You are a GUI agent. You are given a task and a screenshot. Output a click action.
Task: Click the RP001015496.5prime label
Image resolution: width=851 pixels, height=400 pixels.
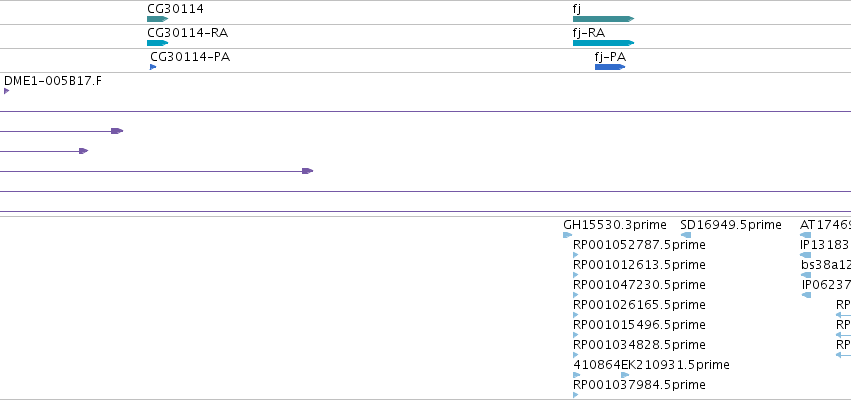pyautogui.click(x=639, y=325)
